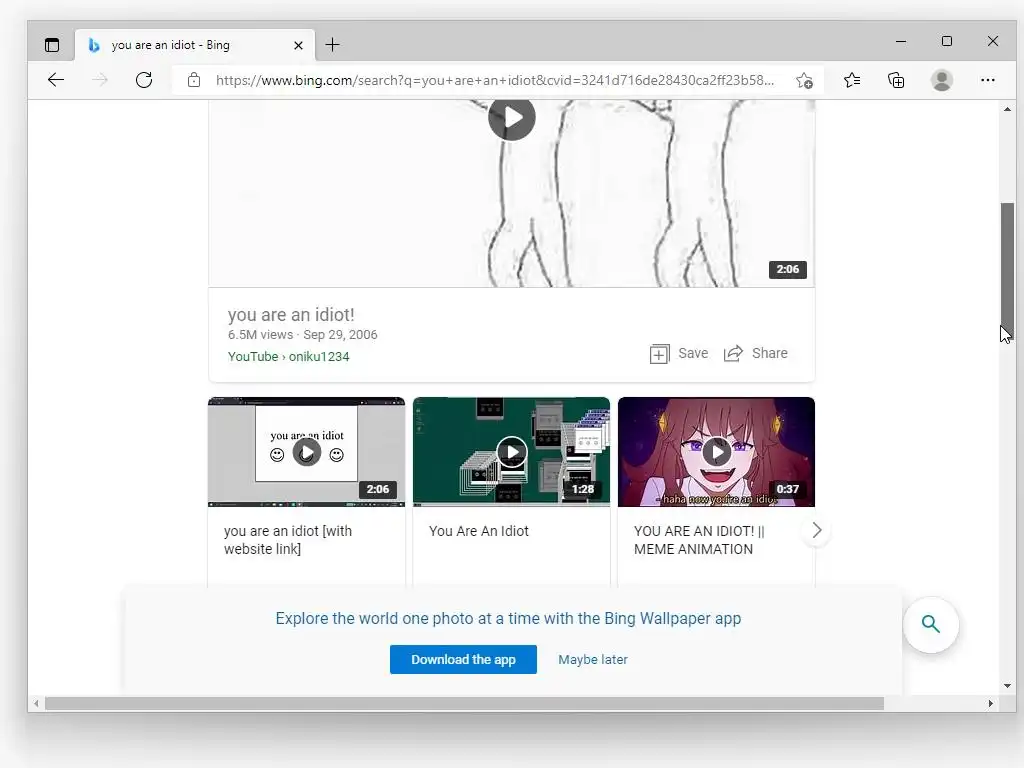Open a new tab with the plus button
This screenshot has height=768, width=1024.
pos(332,44)
